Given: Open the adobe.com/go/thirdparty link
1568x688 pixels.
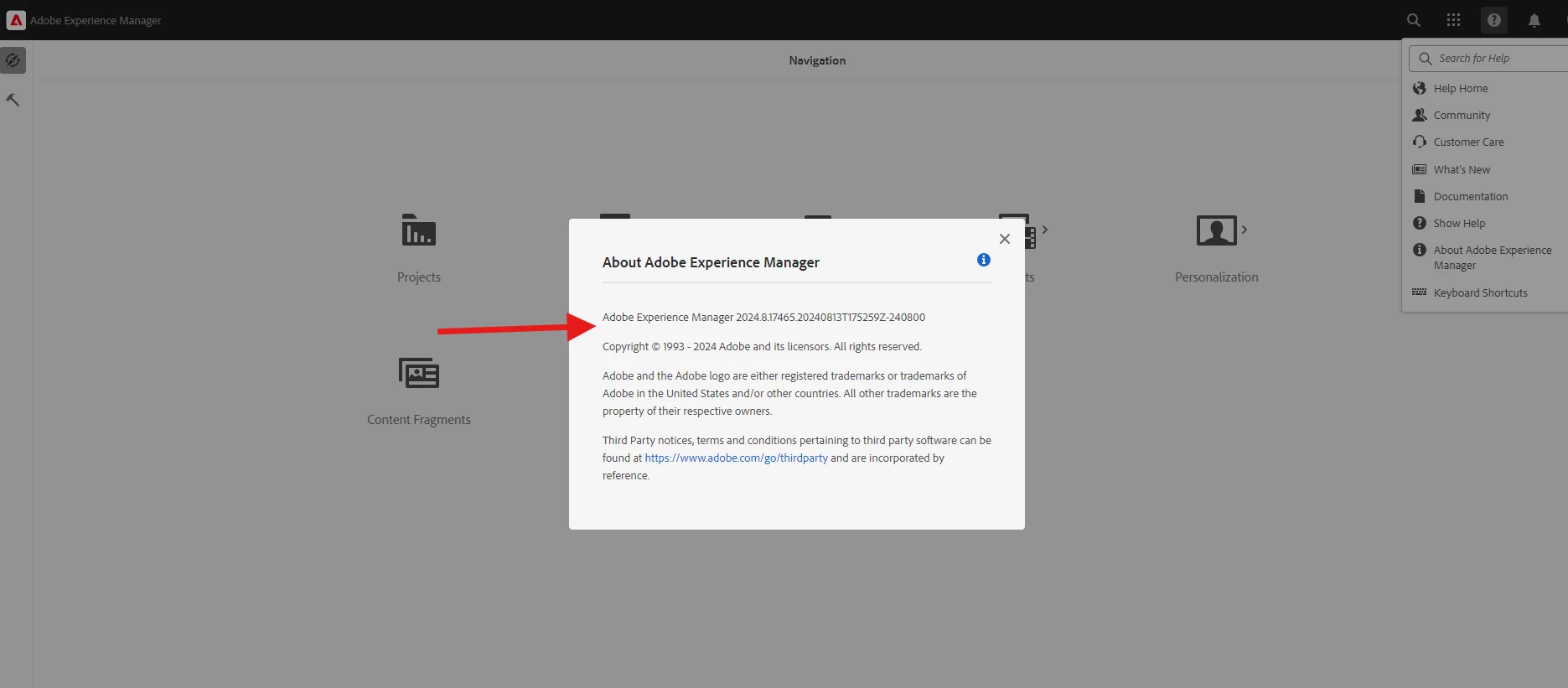Looking at the screenshot, I should click(736, 458).
